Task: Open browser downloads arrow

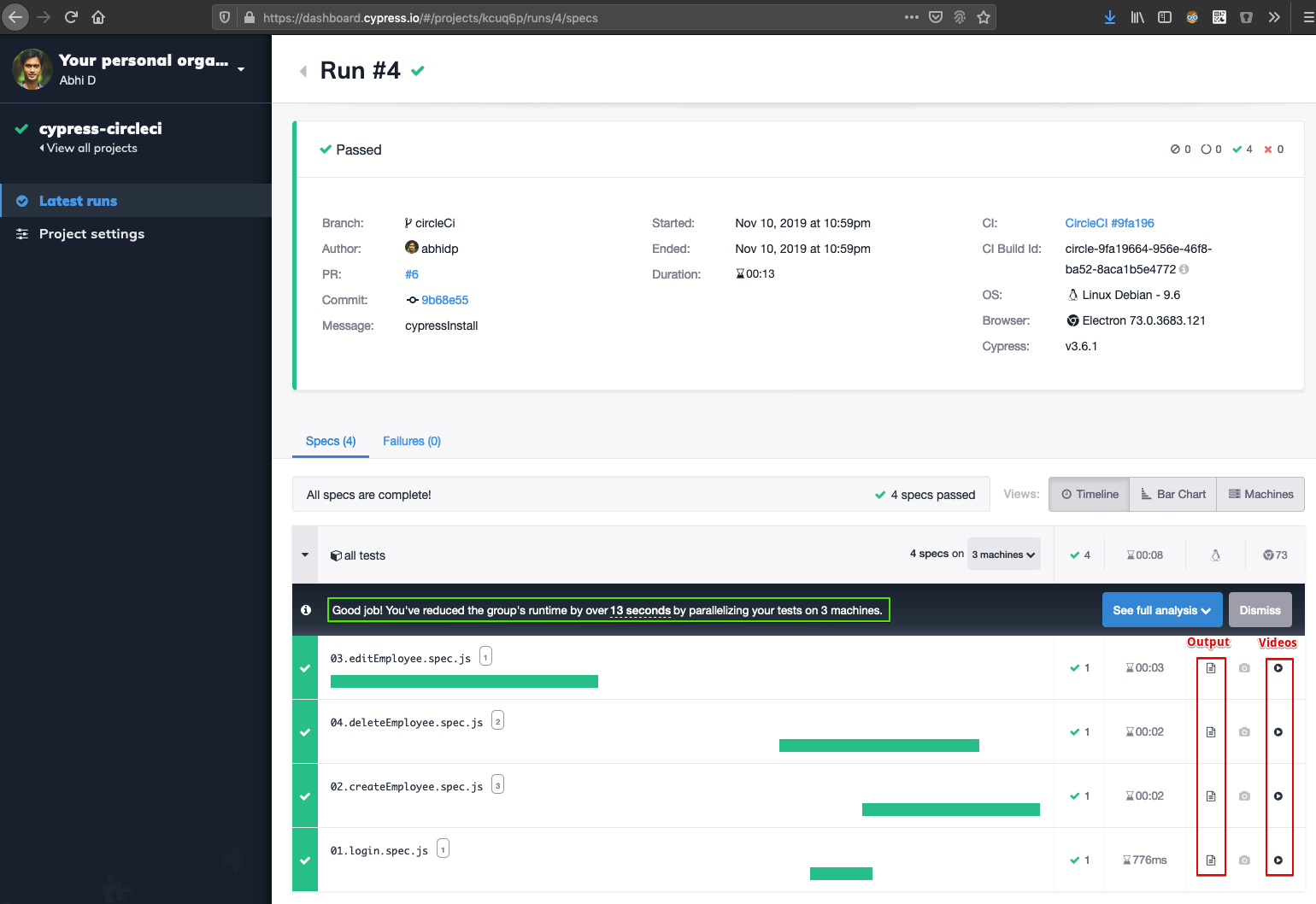Action: pos(1110,17)
